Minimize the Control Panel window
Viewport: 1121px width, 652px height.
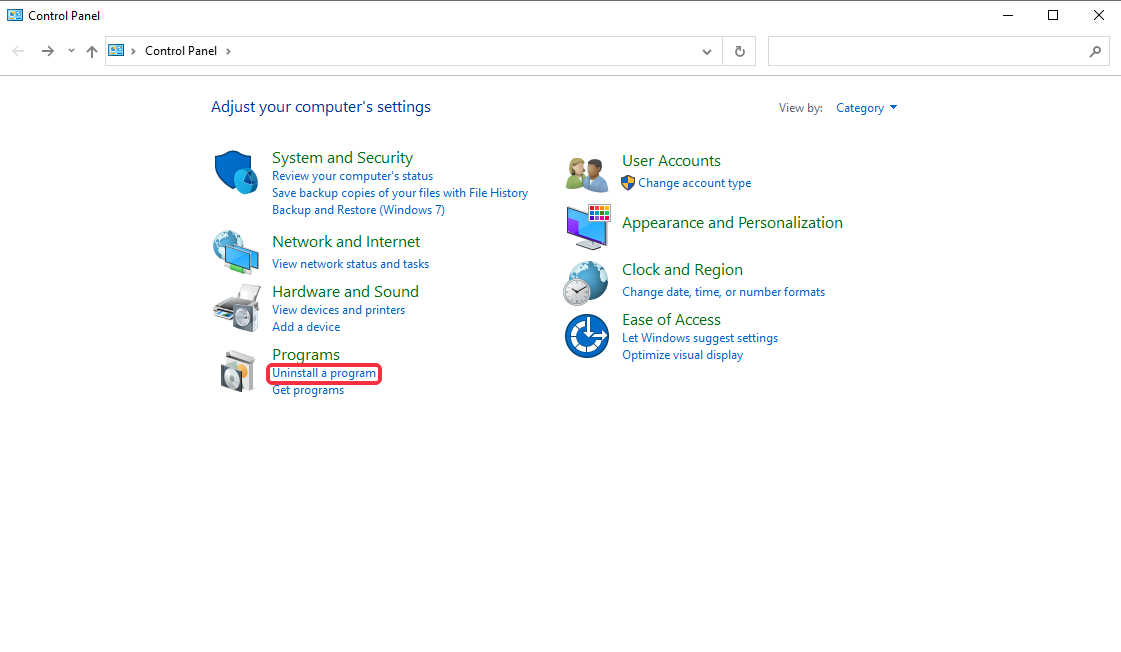1008,15
